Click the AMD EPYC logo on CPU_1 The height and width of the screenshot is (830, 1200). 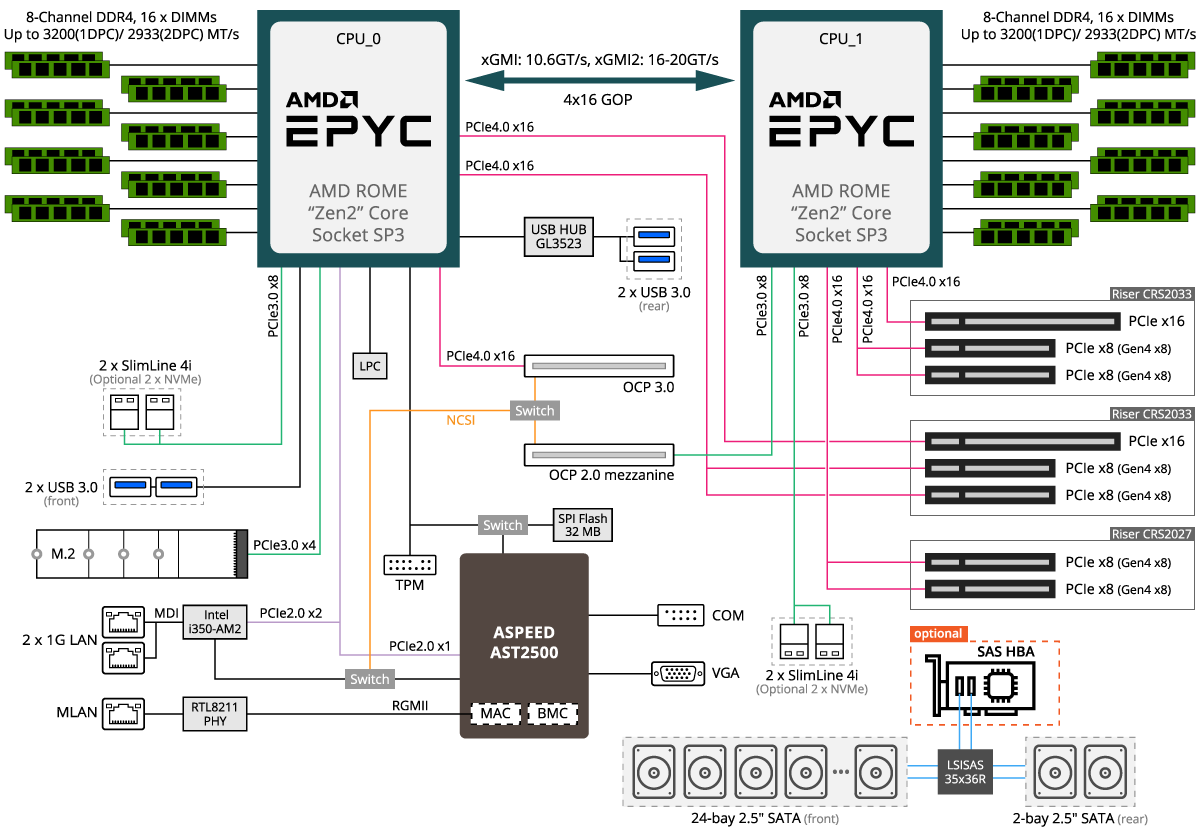(x=841, y=120)
